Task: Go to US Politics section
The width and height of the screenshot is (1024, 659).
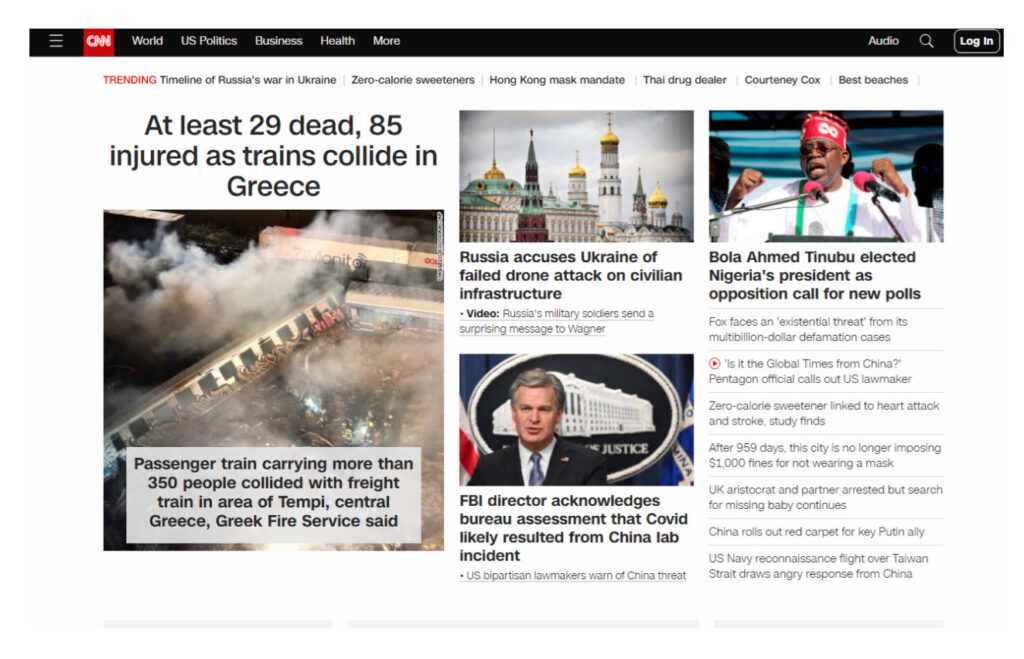Action: 209,41
